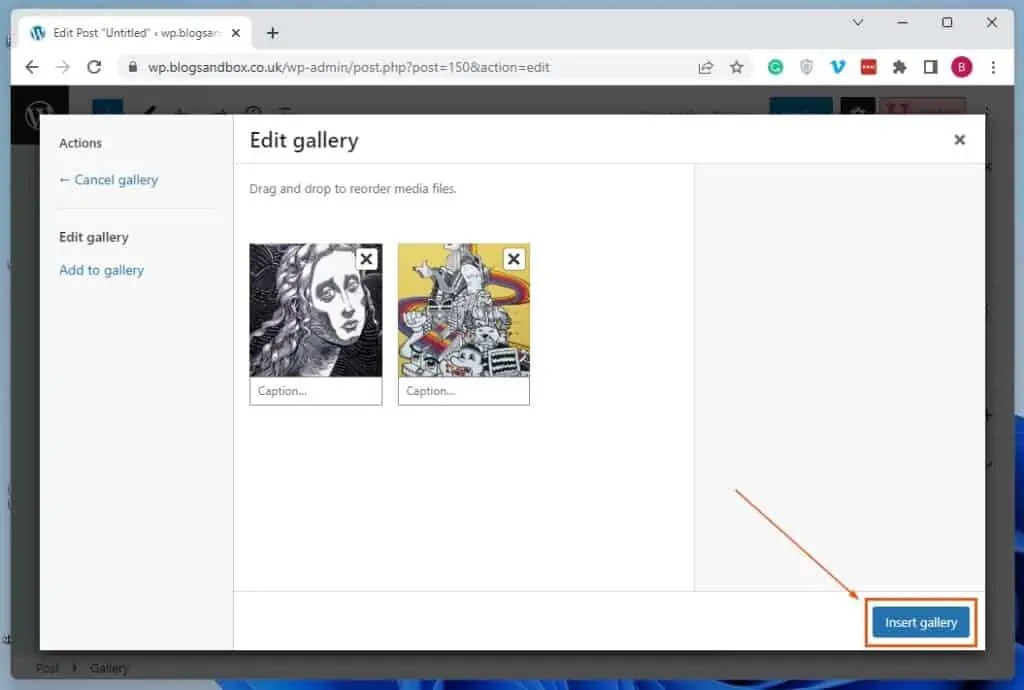Open a new browser tab

coord(272,32)
